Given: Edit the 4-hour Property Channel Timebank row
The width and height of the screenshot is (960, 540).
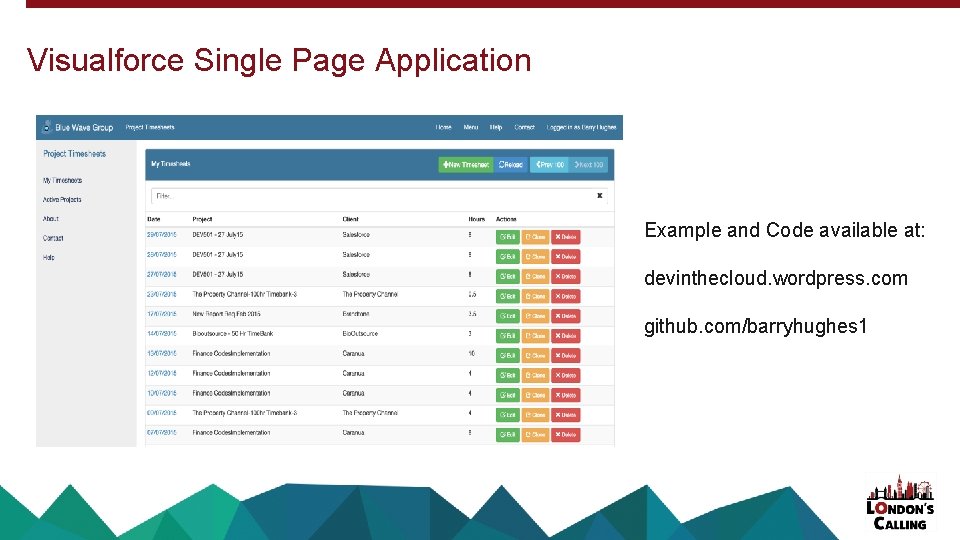Looking at the screenshot, I should click(x=508, y=415).
